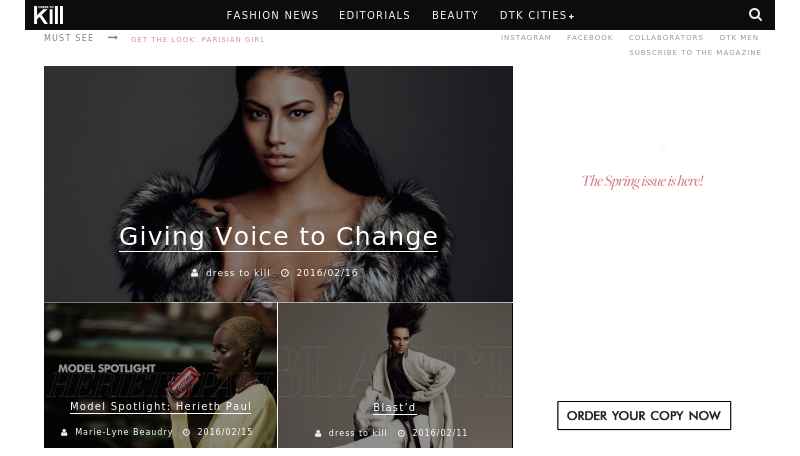Open the search magnifier icon
Viewport: 800px width, 456px height.
tap(755, 15)
